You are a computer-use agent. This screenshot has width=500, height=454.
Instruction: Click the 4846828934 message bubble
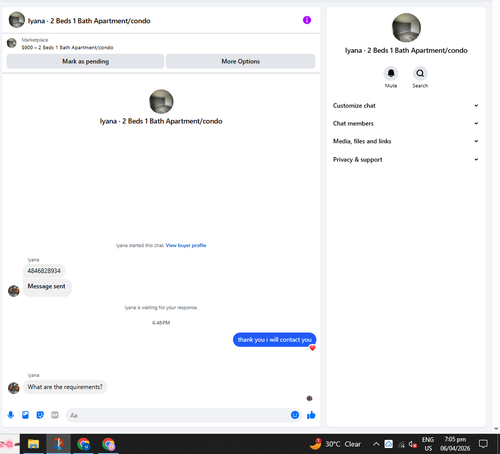click(44, 271)
